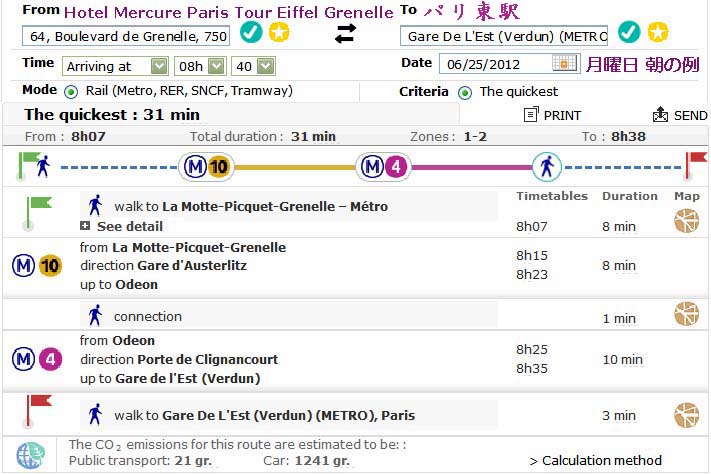Click the red flag in last step row
This screenshot has height=474, width=711.
click(x=37, y=411)
